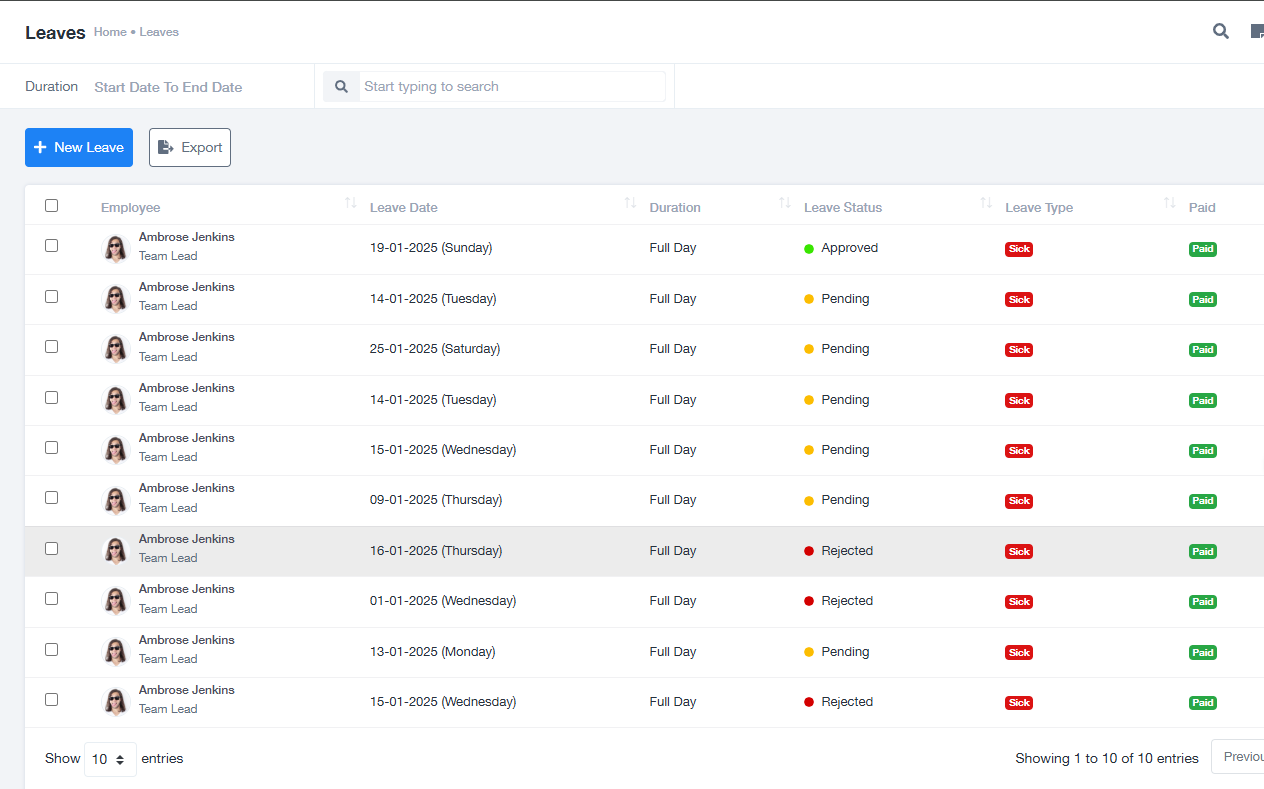
Task: Click employee avatar in 19-01-2025 leave row
Action: coord(117,248)
